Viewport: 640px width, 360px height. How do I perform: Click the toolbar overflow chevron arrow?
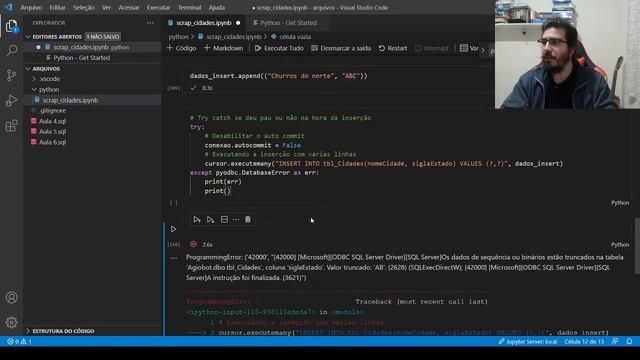[x=483, y=50]
